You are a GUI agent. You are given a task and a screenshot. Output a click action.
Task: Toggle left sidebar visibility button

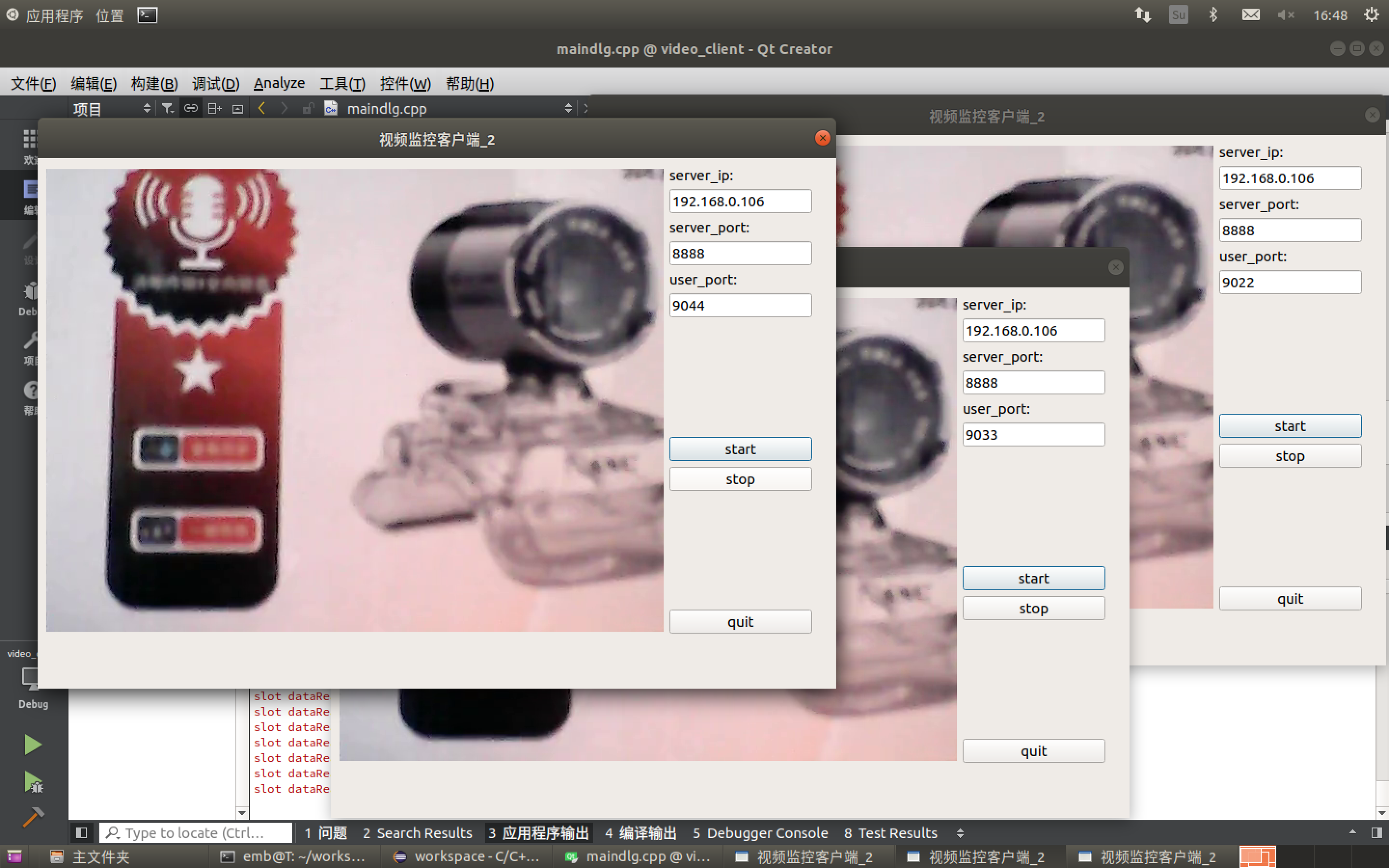[82, 832]
